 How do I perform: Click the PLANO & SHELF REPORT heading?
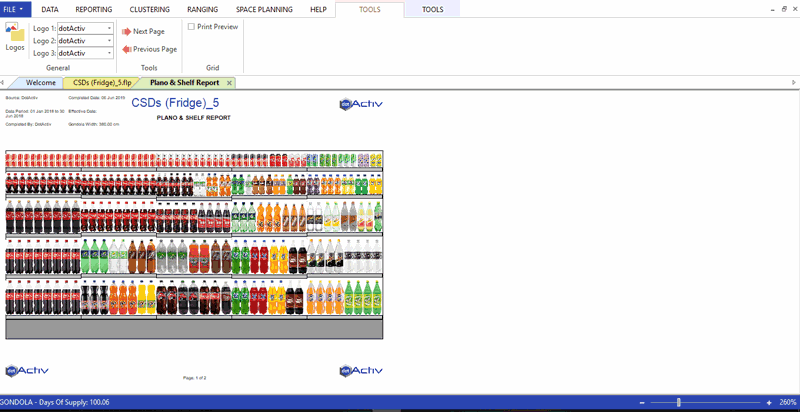pyautogui.click(x=193, y=118)
